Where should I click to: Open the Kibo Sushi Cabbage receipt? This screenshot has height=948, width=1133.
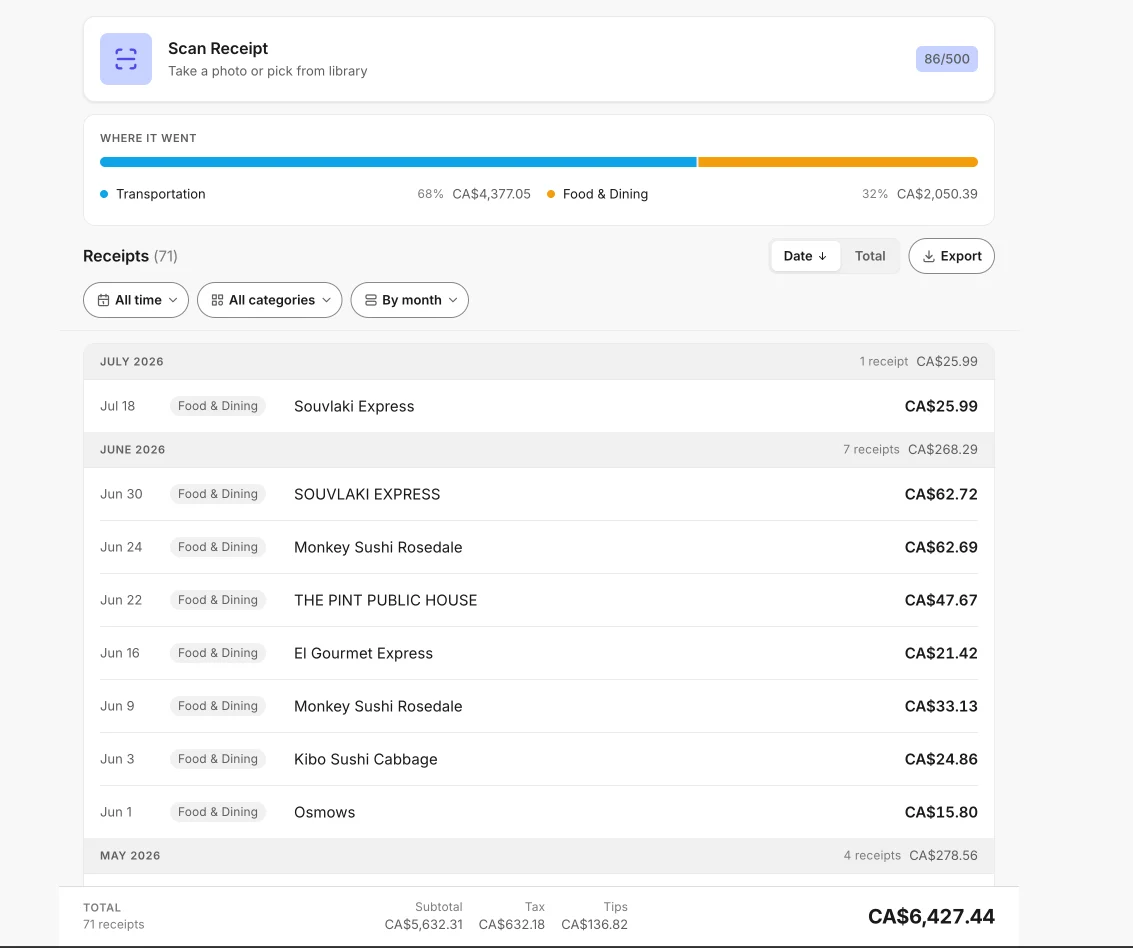click(x=539, y=759)
